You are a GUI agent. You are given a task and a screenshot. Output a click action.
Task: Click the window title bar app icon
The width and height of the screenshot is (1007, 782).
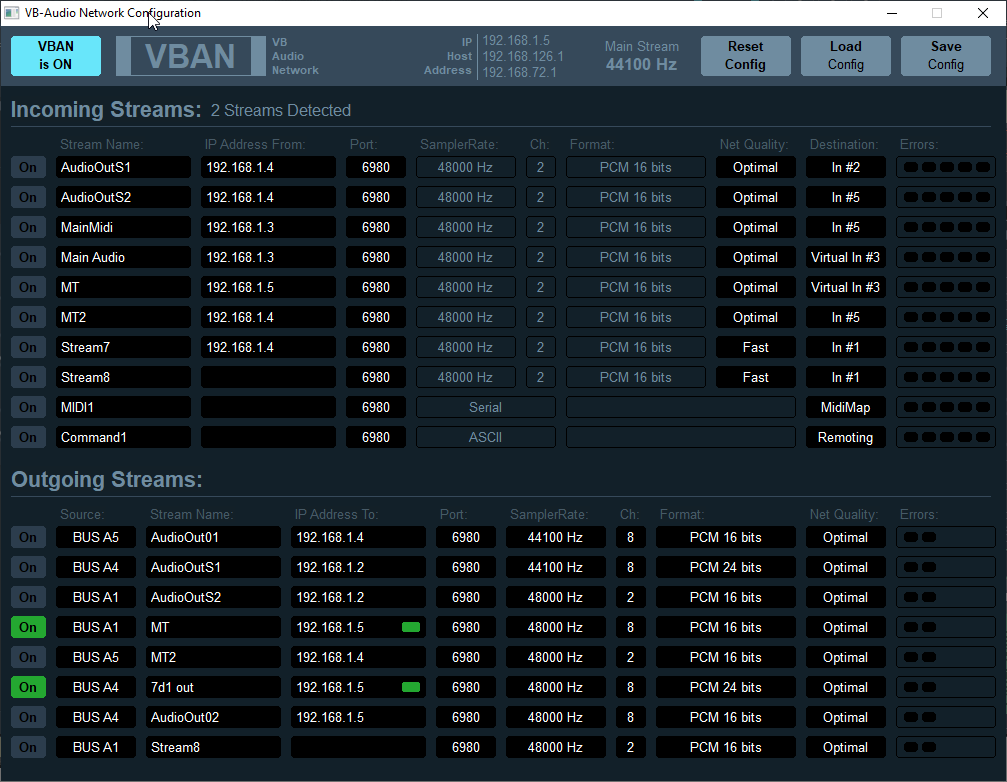pyautogui.click(x=12, y=13)
